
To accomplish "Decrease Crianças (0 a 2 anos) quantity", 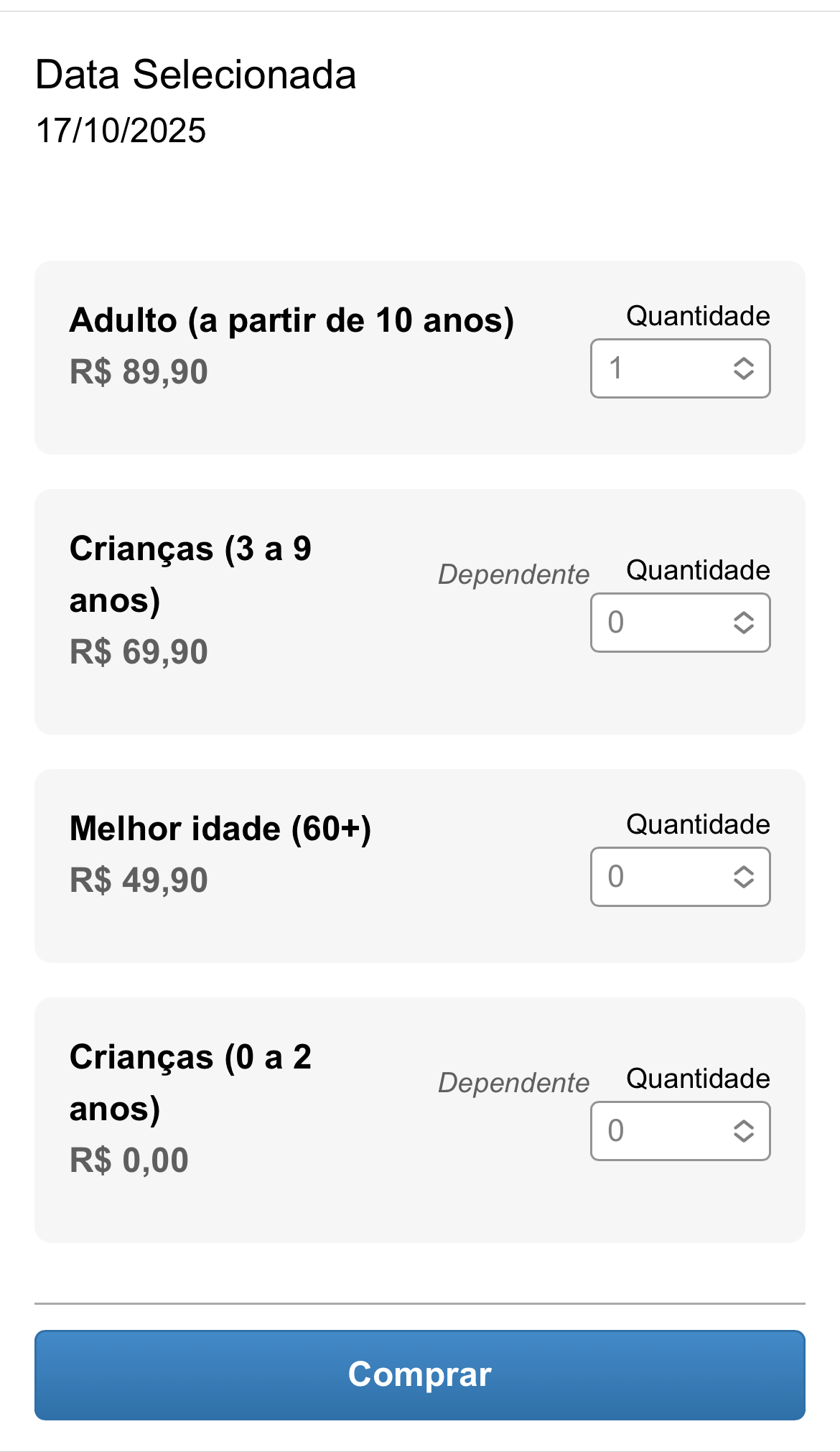I will [744, 1138].
